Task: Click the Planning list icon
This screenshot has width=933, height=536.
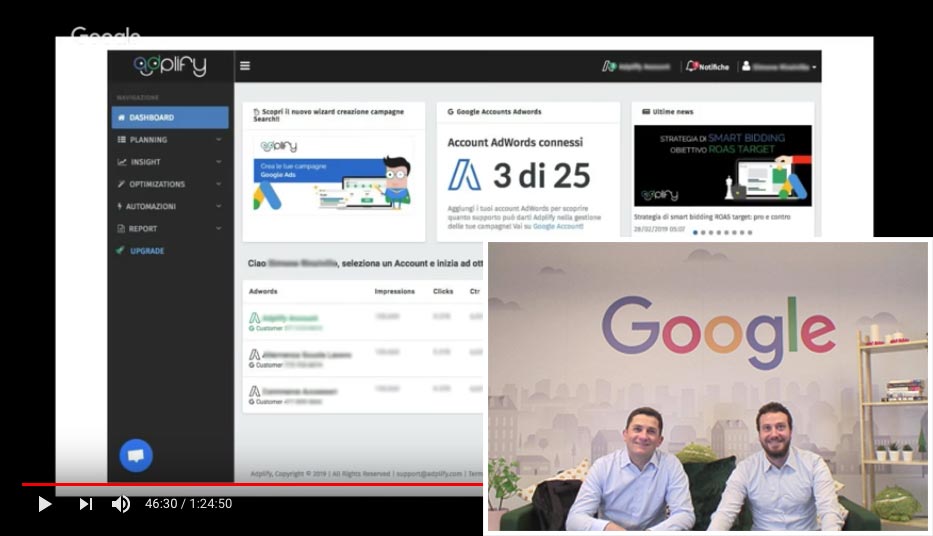Action: (121, 140)
